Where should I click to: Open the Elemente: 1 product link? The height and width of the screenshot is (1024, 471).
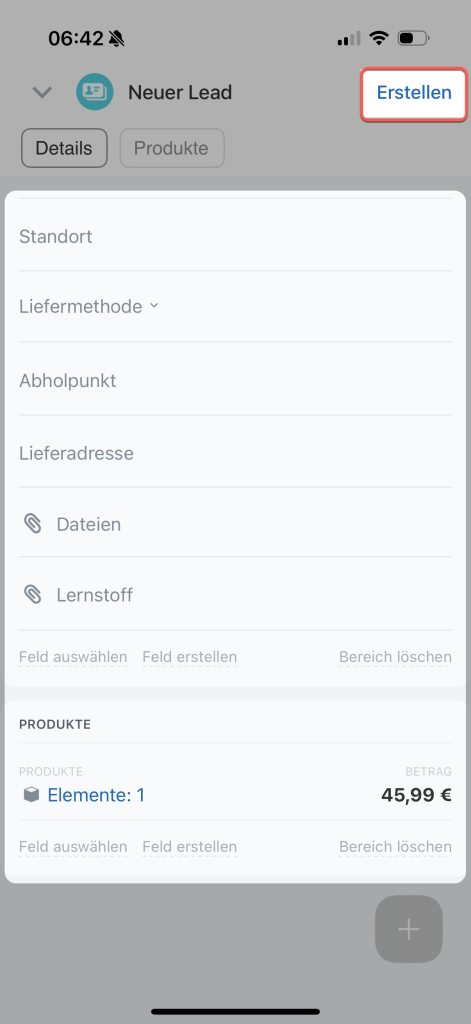(x=96, y=795)
